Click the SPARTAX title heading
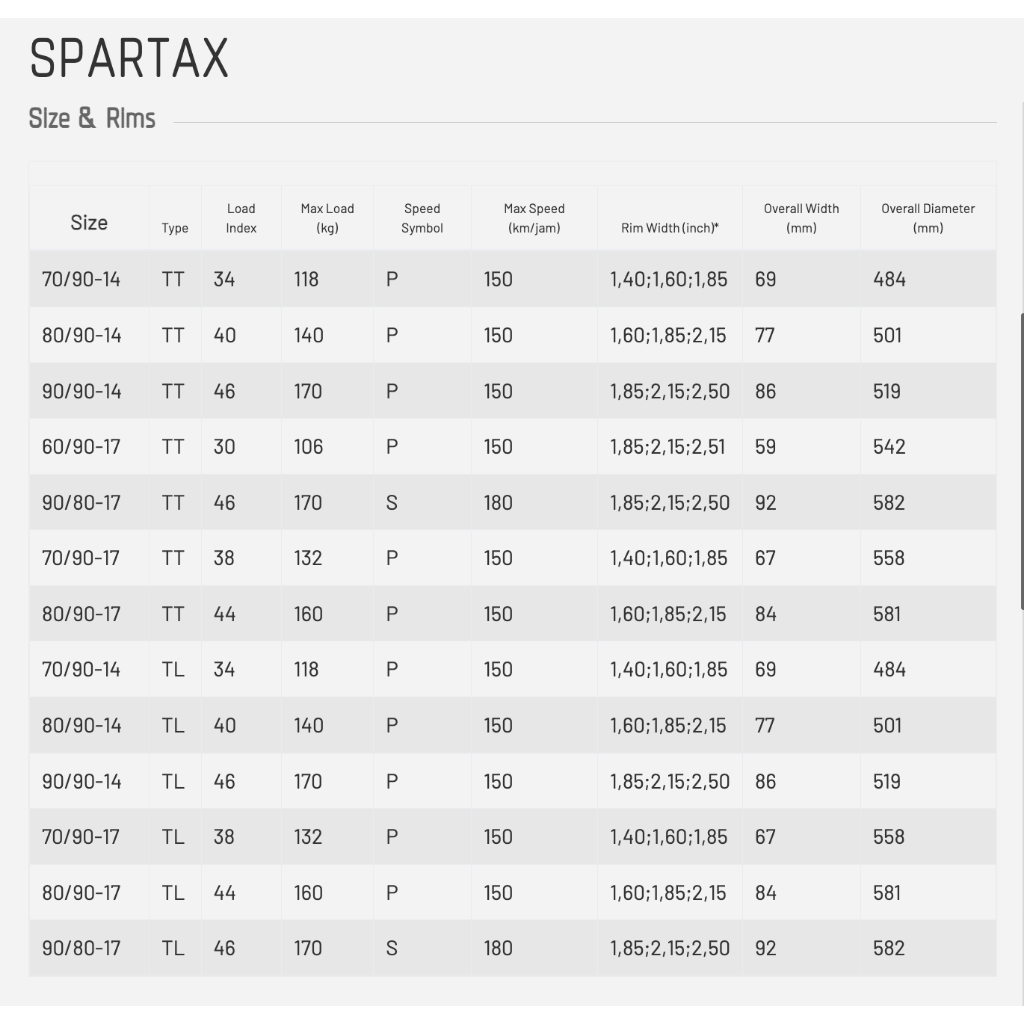The height and width of the screenshot is (1024, 1024). 129,59
